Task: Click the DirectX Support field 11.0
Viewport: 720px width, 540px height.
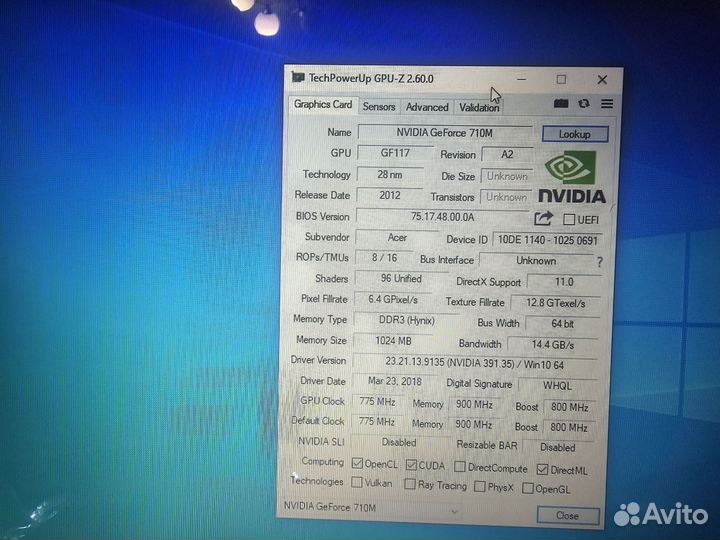Action: 564,281
